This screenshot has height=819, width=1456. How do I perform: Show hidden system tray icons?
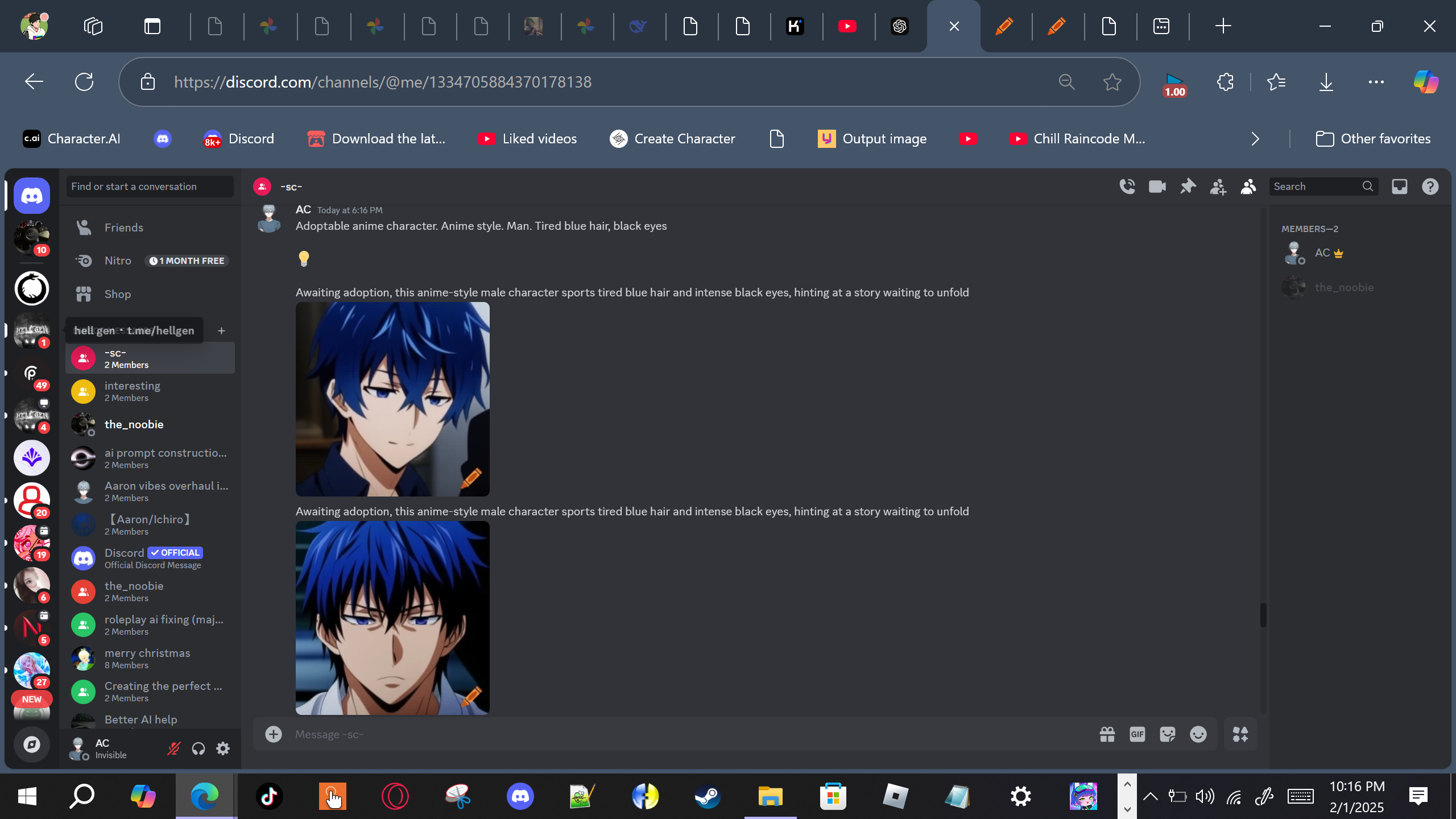pos(1150,796)
